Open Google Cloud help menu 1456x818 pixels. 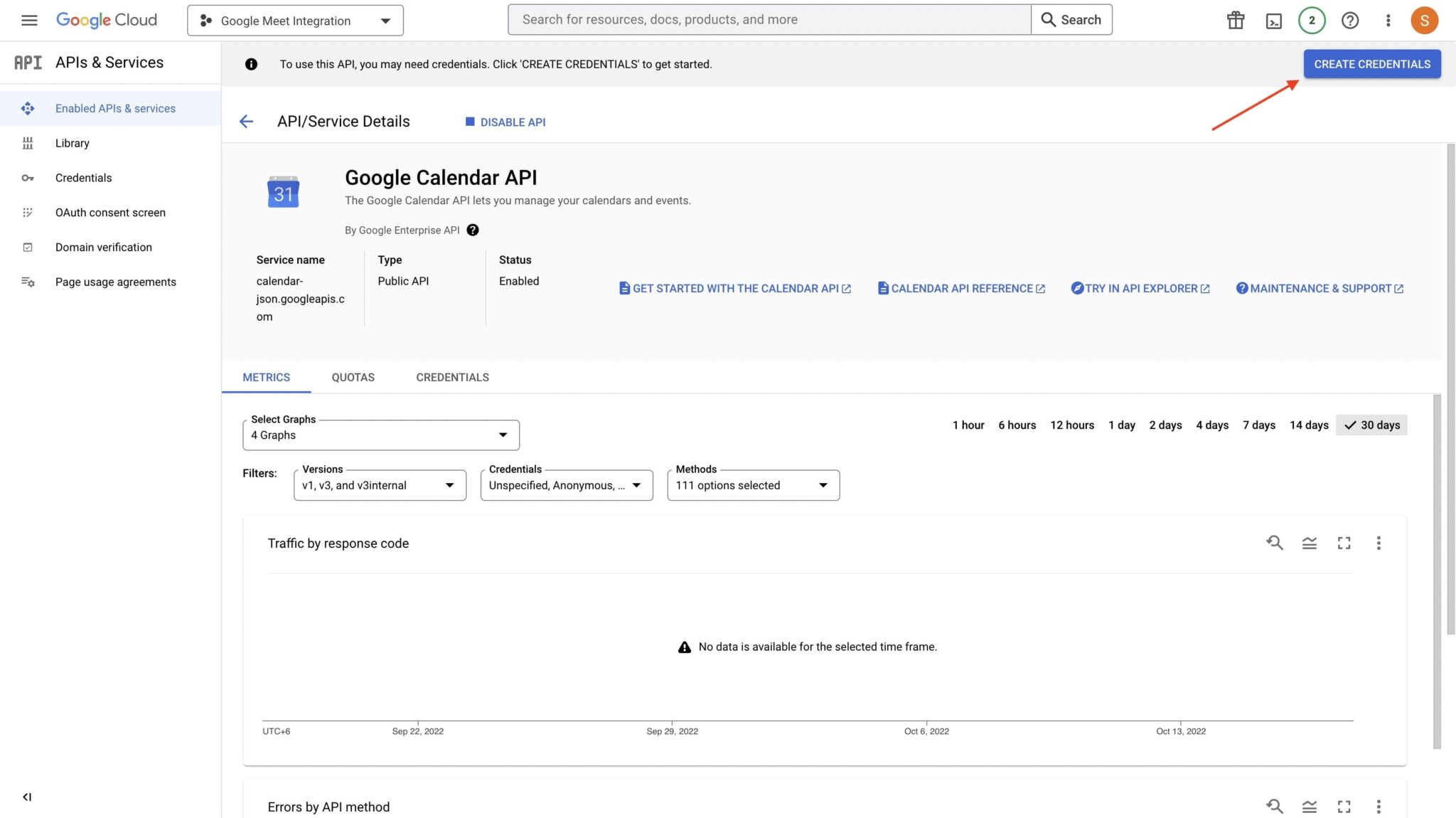point(1349,20)
